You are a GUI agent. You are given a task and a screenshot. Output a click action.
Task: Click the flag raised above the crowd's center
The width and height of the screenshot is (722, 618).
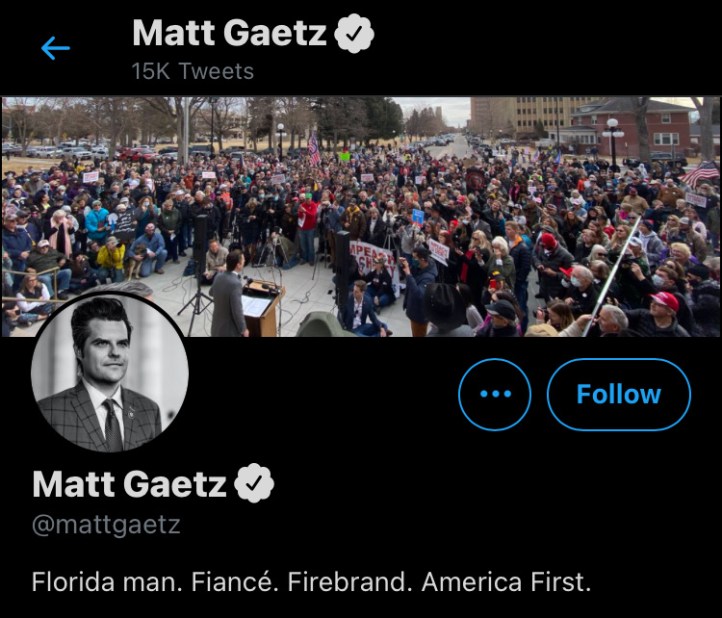point(314,148)
